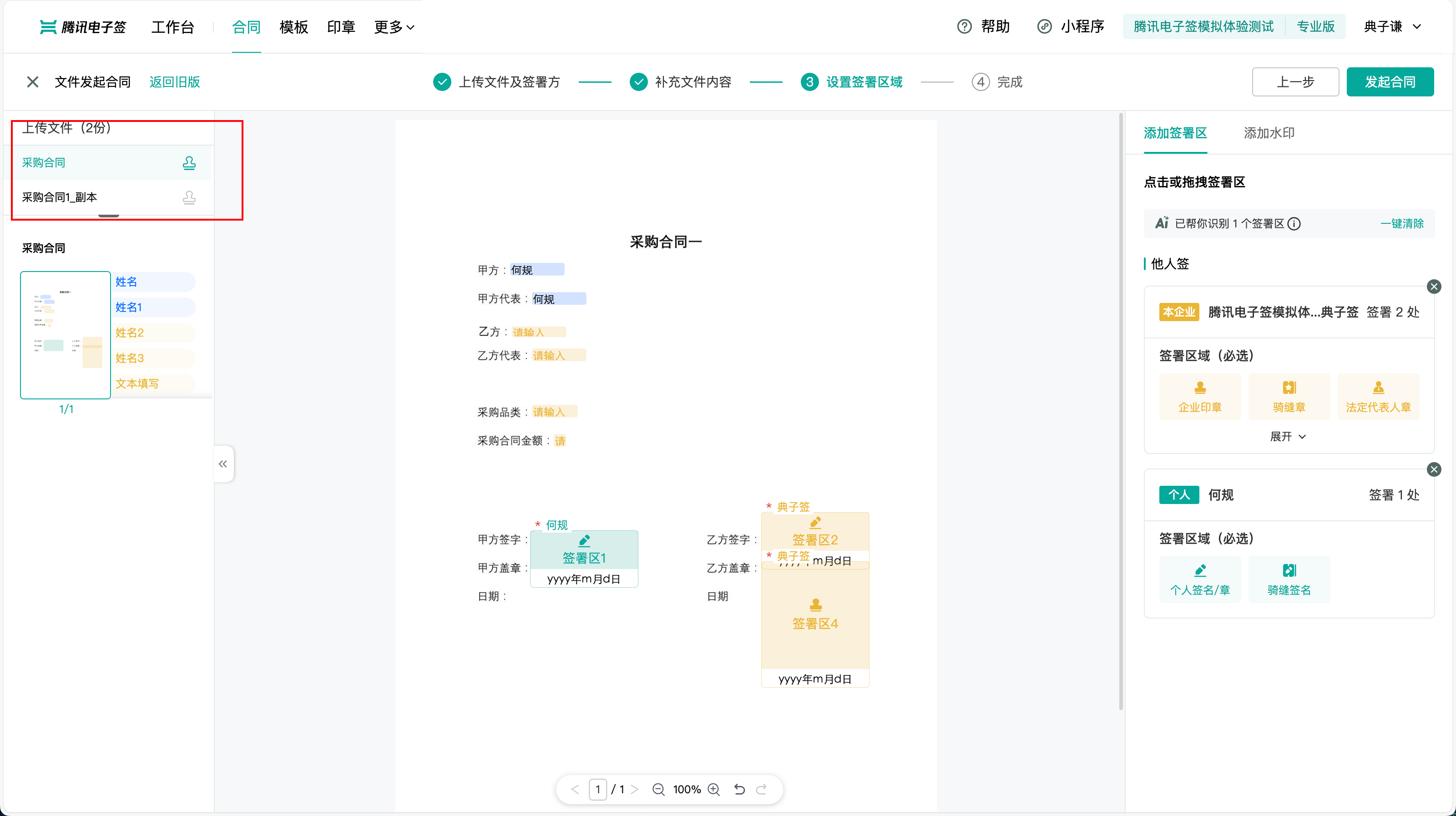The height and width of the screenshot is (816, 1456).
Task: Click the 发起合同 button
Action: (x=1390, y=82)
